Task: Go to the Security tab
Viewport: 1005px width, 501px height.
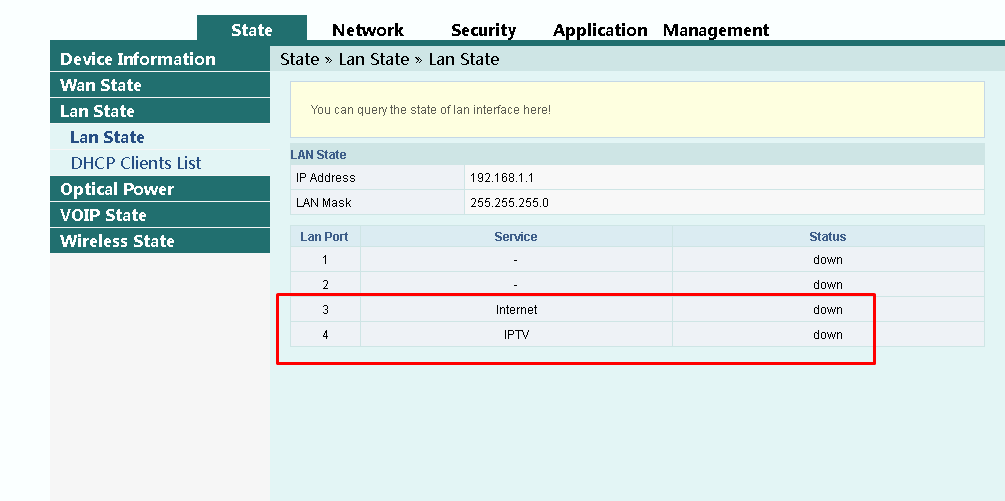Action: (x=483, y=30)
